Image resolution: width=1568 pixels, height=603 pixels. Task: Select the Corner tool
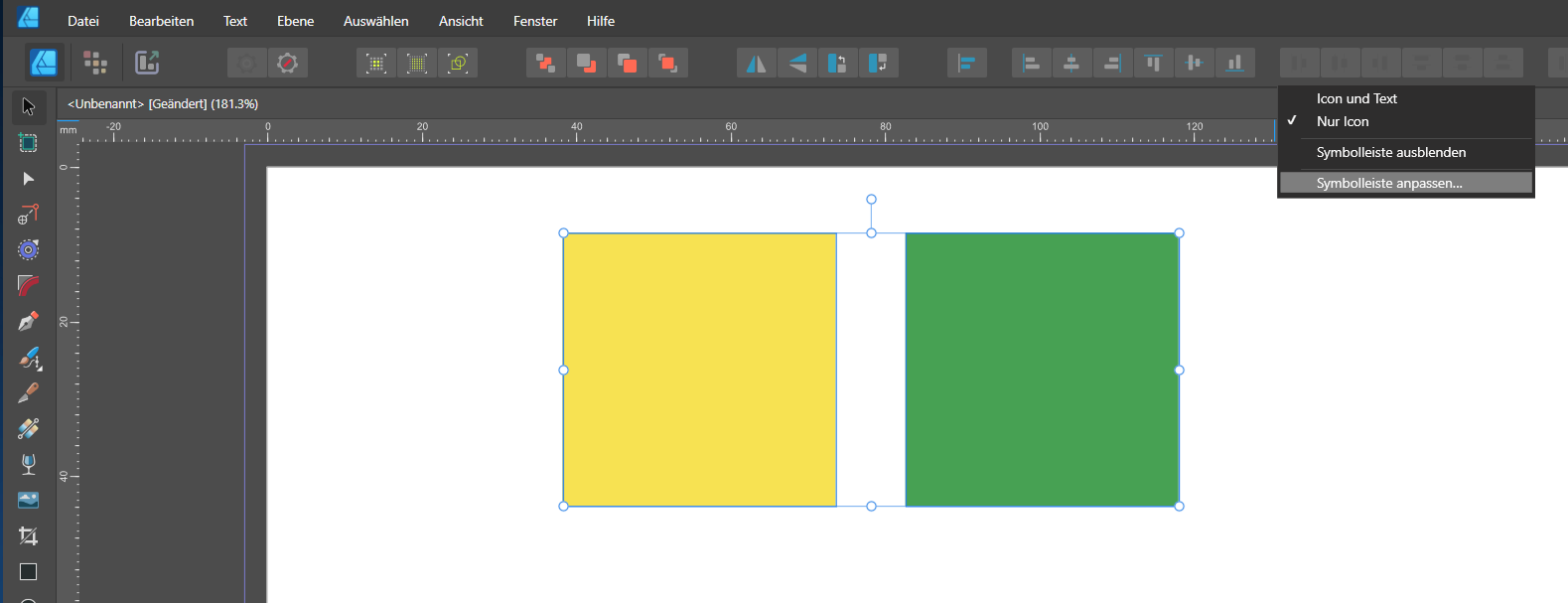pos(29,286)
